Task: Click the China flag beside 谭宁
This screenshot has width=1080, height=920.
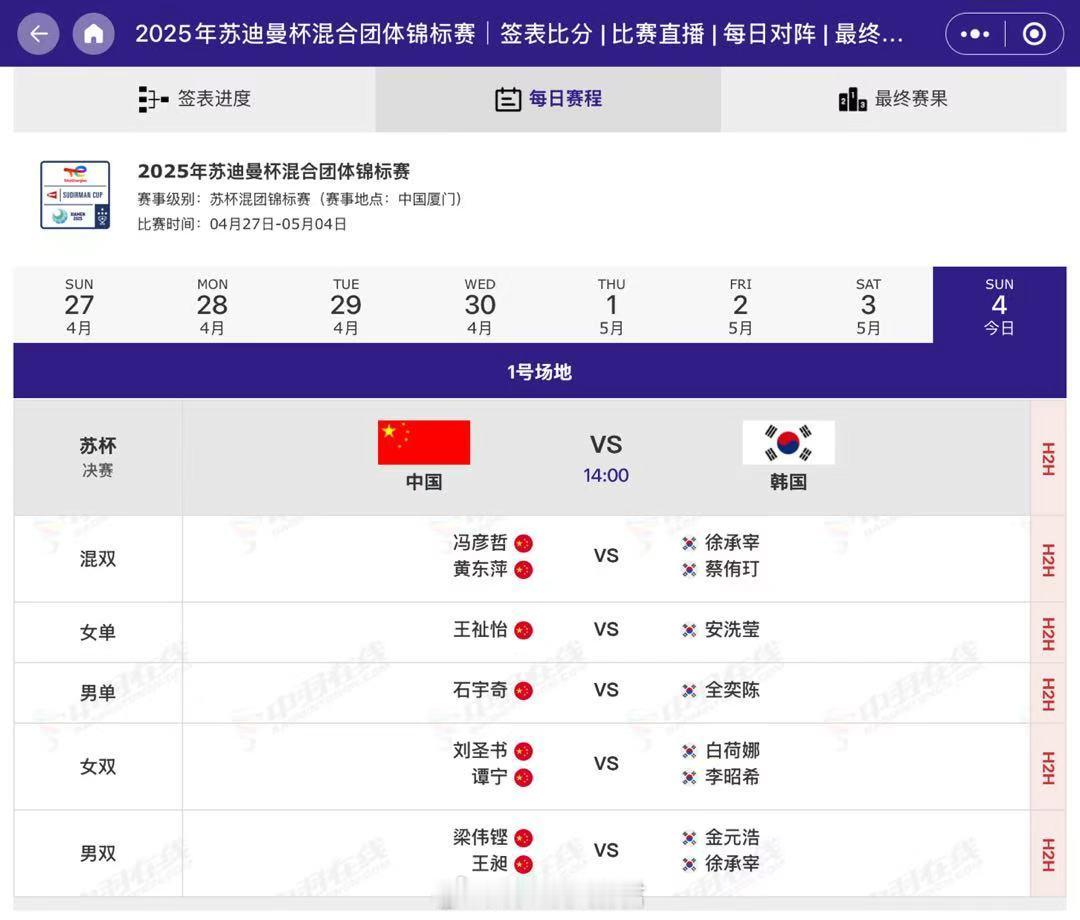Action: [523, 778]
